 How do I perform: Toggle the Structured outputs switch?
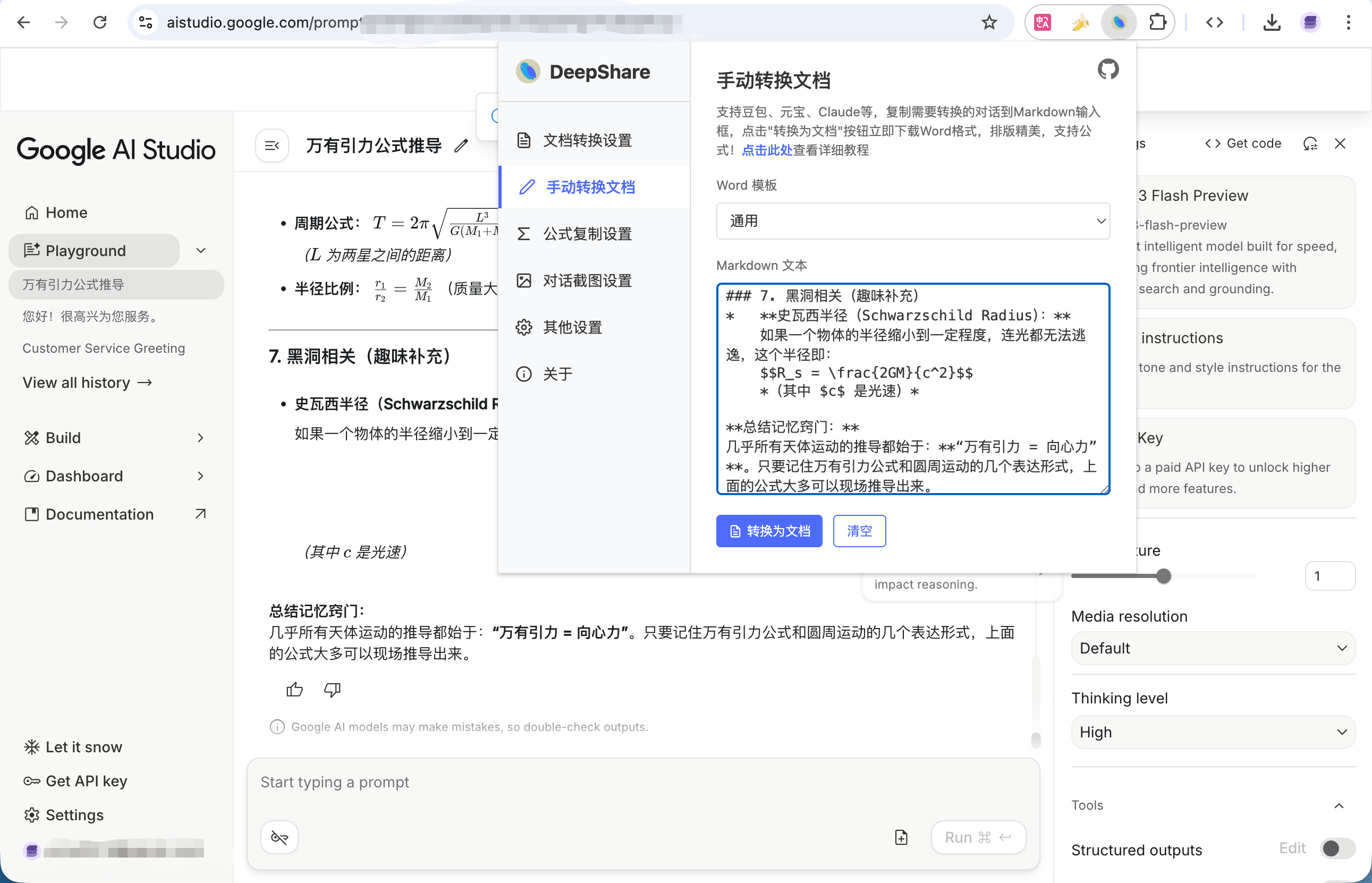(x=1337, y=848)
